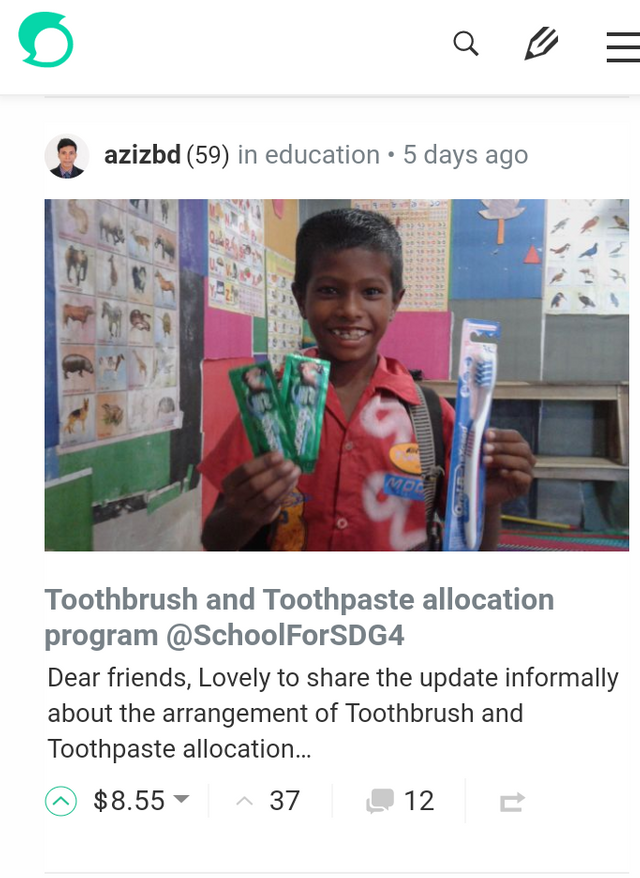Compose a new post with pencil icon

click(x=541, y=44)
